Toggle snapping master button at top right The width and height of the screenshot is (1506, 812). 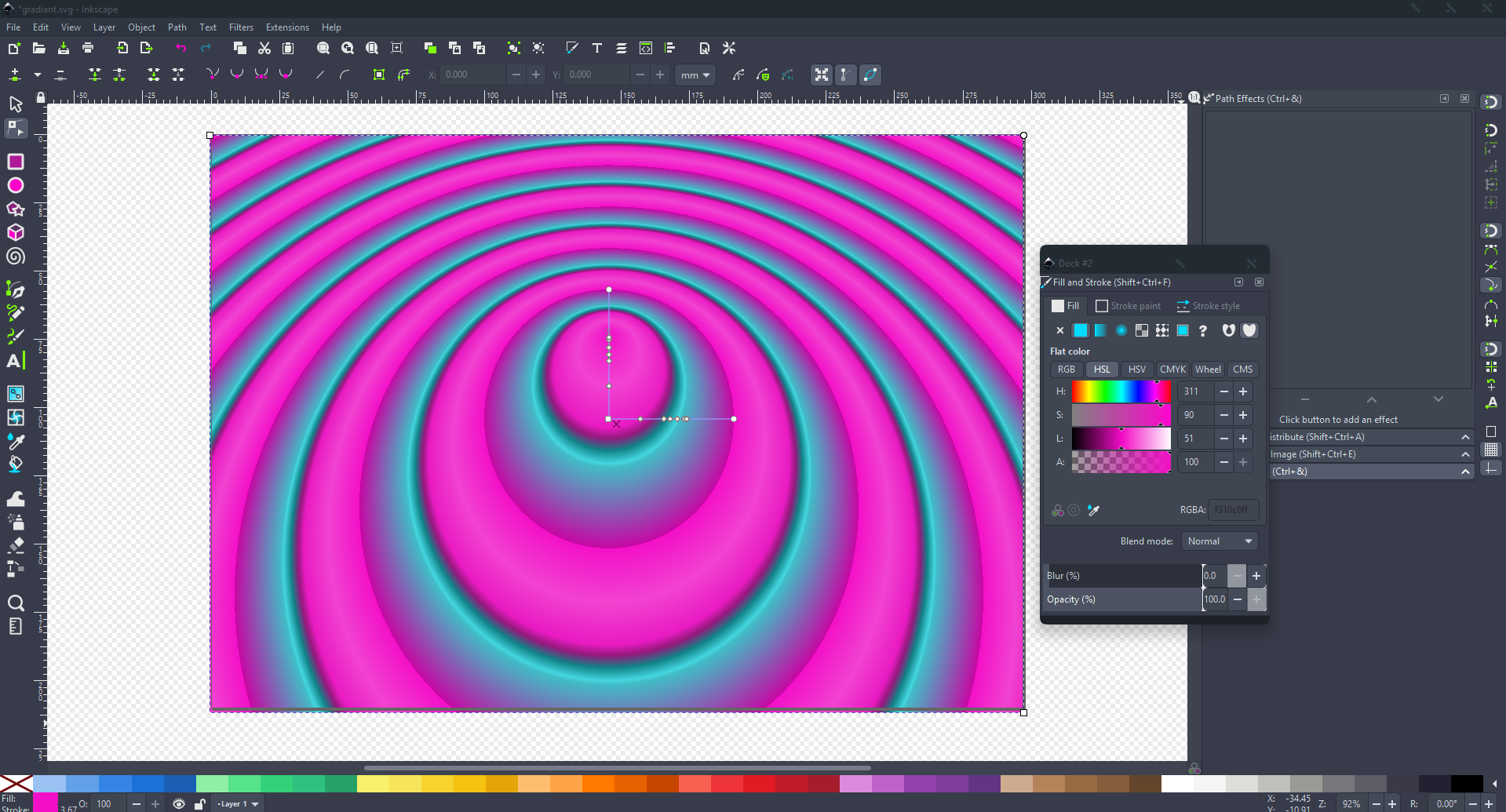(x=1490, y=102)
